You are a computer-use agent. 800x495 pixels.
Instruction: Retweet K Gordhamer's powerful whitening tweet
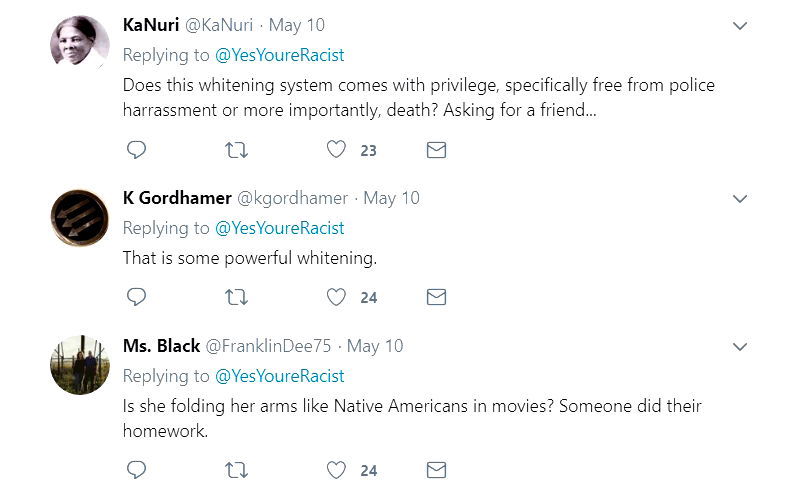[x=237, y=297]
